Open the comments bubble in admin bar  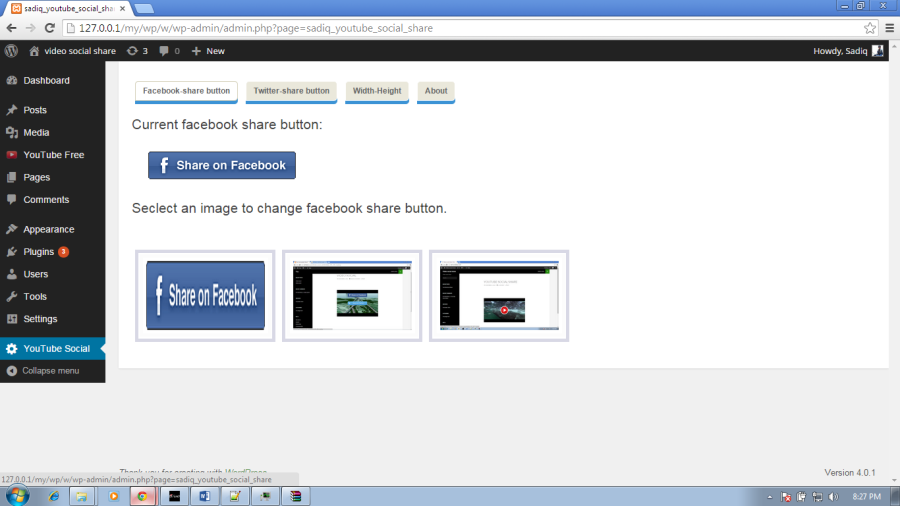click(164, 51)
